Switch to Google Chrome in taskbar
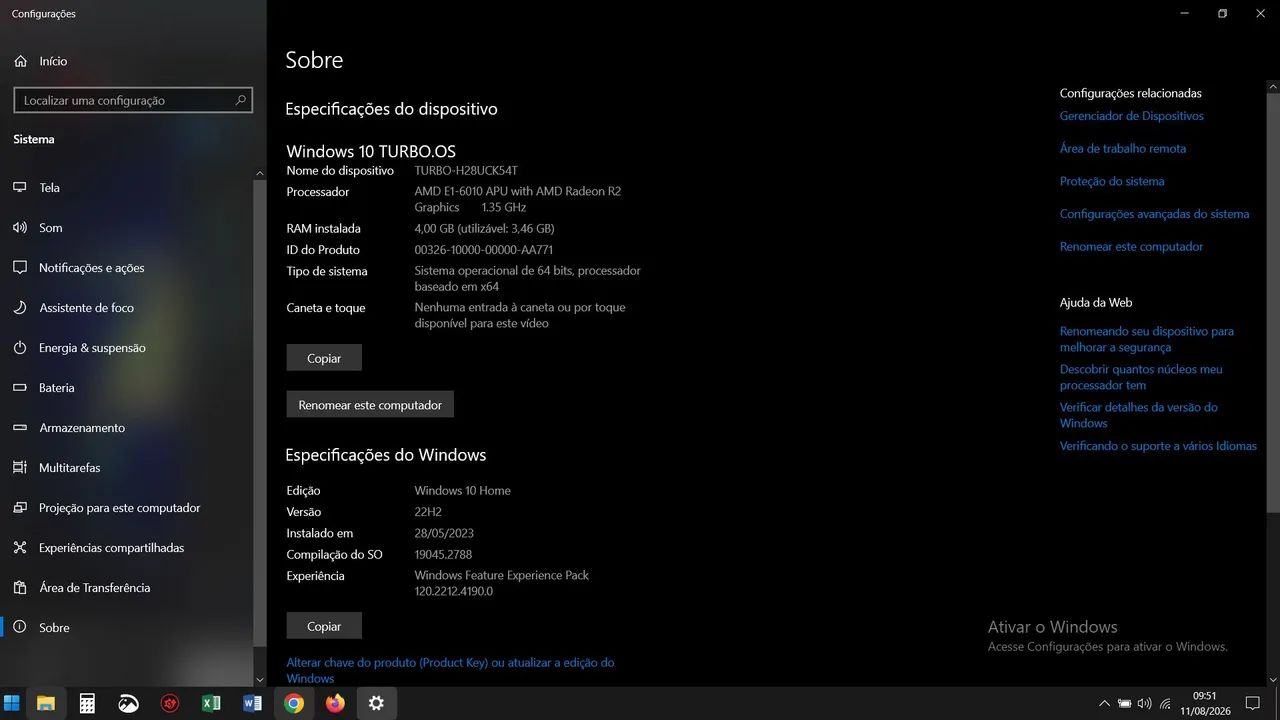This screenshot has width=1280, height=720. [294, 703]
